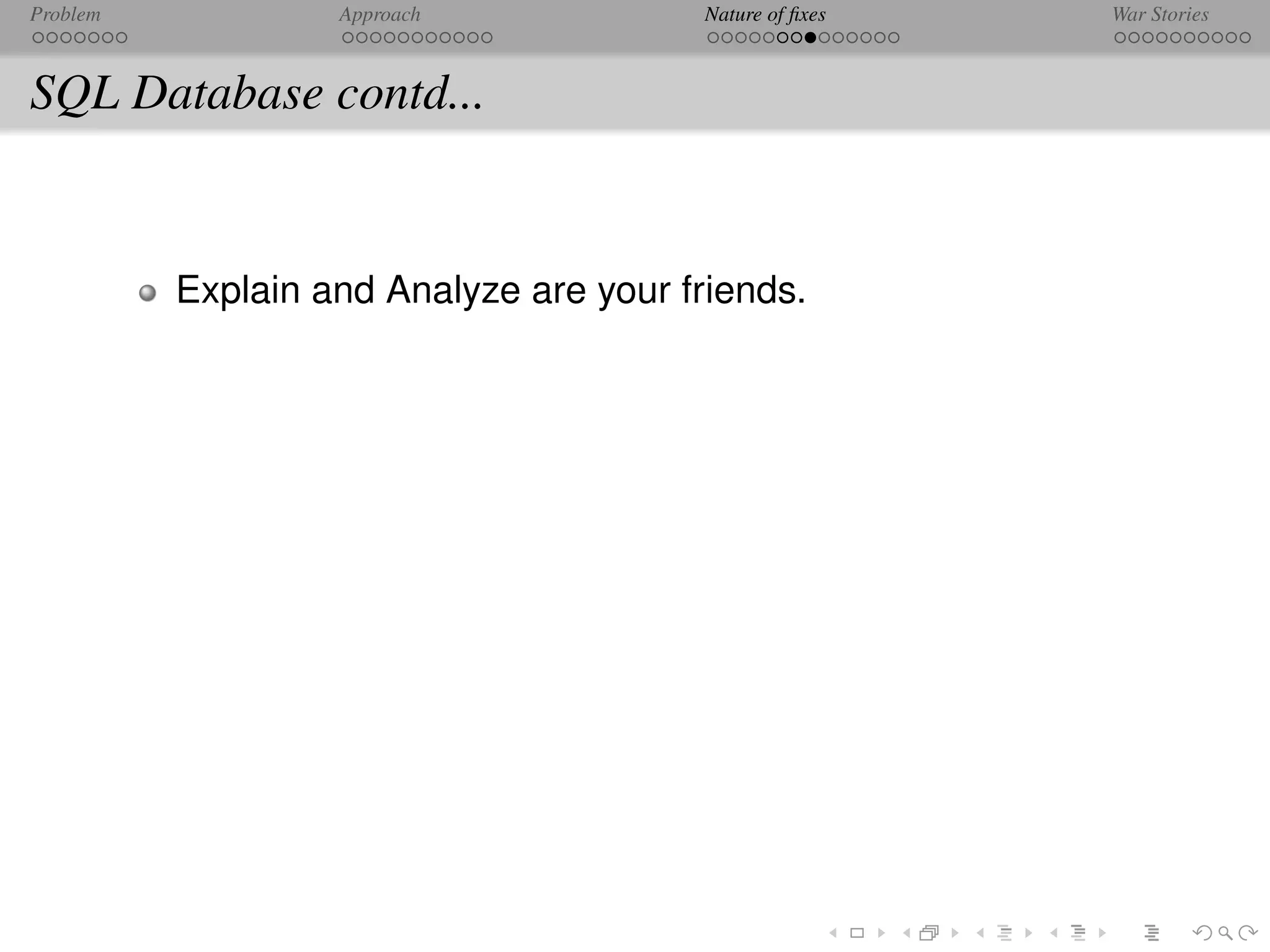The image size is (1270, 952).
Task: Select last dot under War Stories
Action: click(1245, 38)
